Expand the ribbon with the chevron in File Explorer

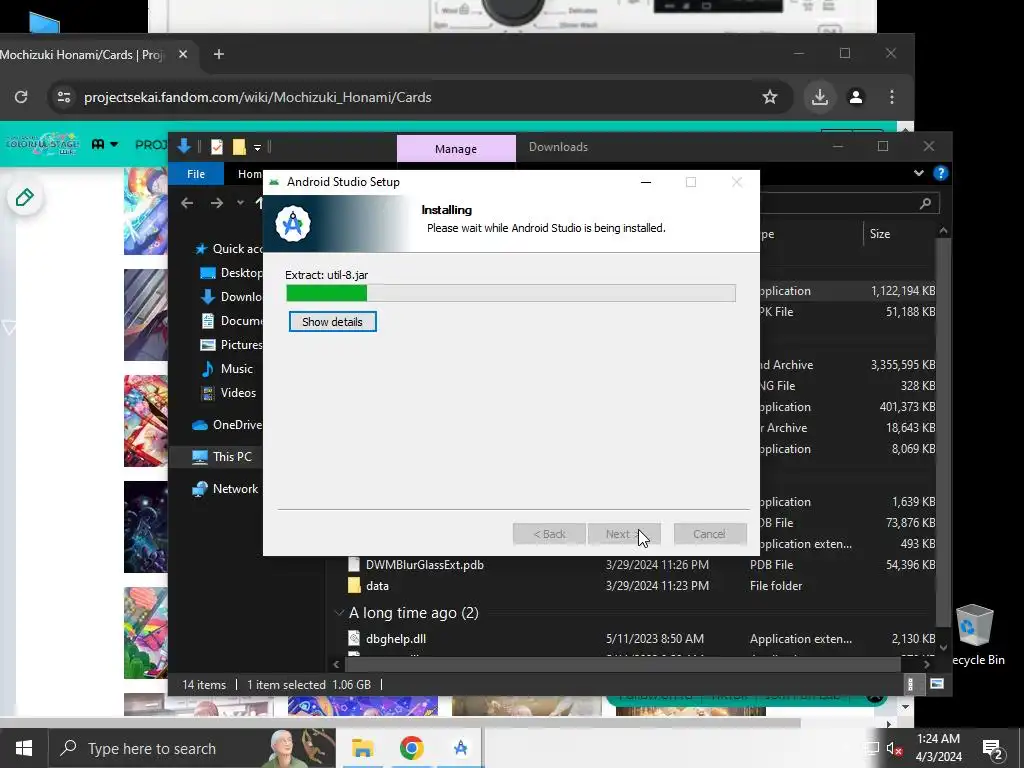pos(919,173)
